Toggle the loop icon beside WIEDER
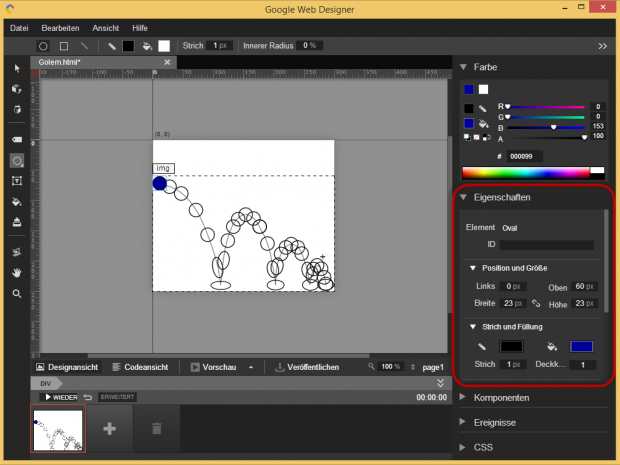This screenshot has width=620, height=465. click(x=88, y=397)
